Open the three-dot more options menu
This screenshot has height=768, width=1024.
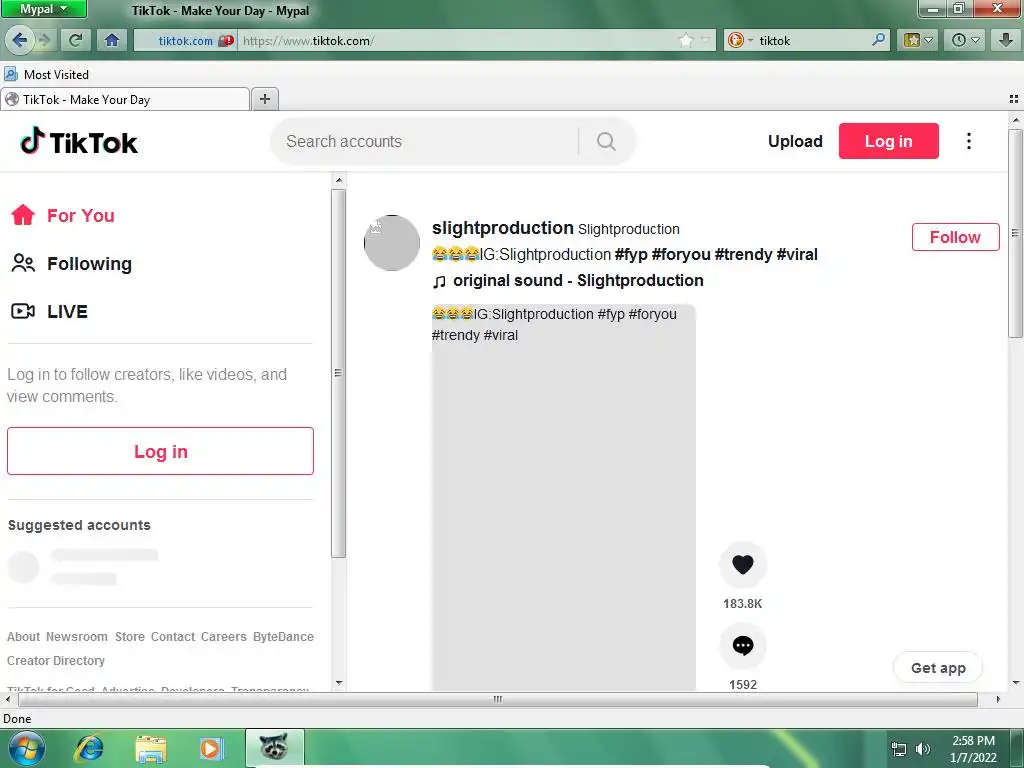(968, 141)
